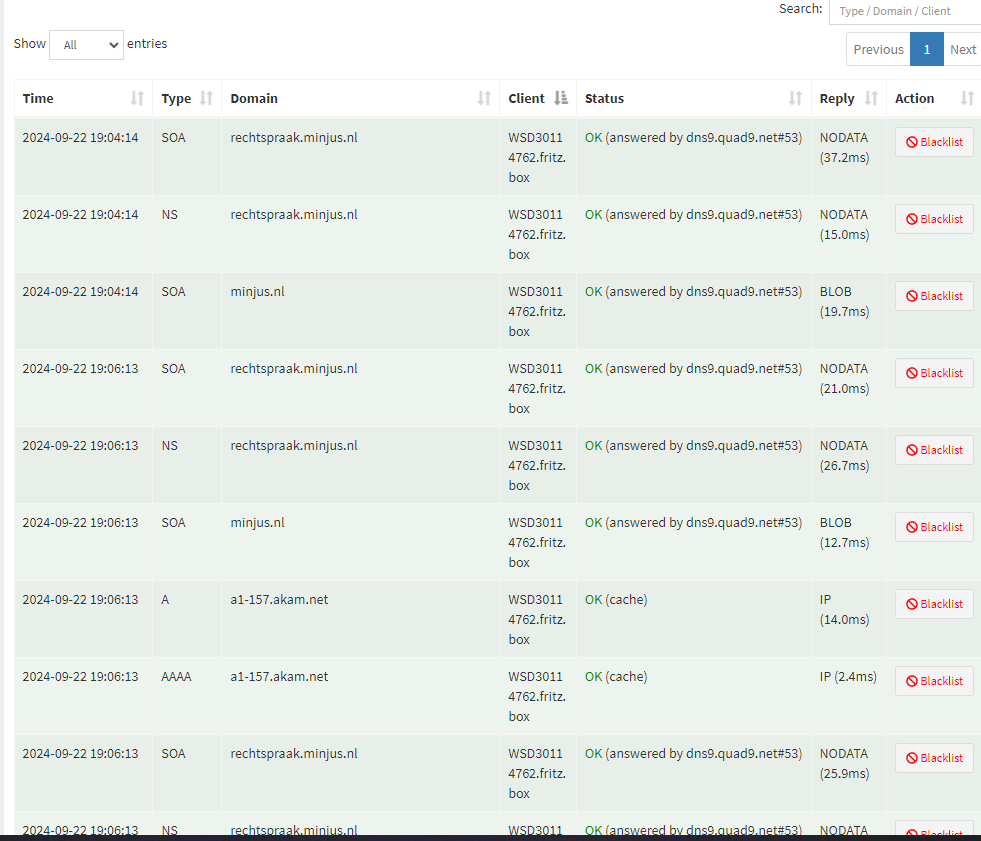Click minjus.nl domain in the 19:04:14 row

[x=257, y=292]
